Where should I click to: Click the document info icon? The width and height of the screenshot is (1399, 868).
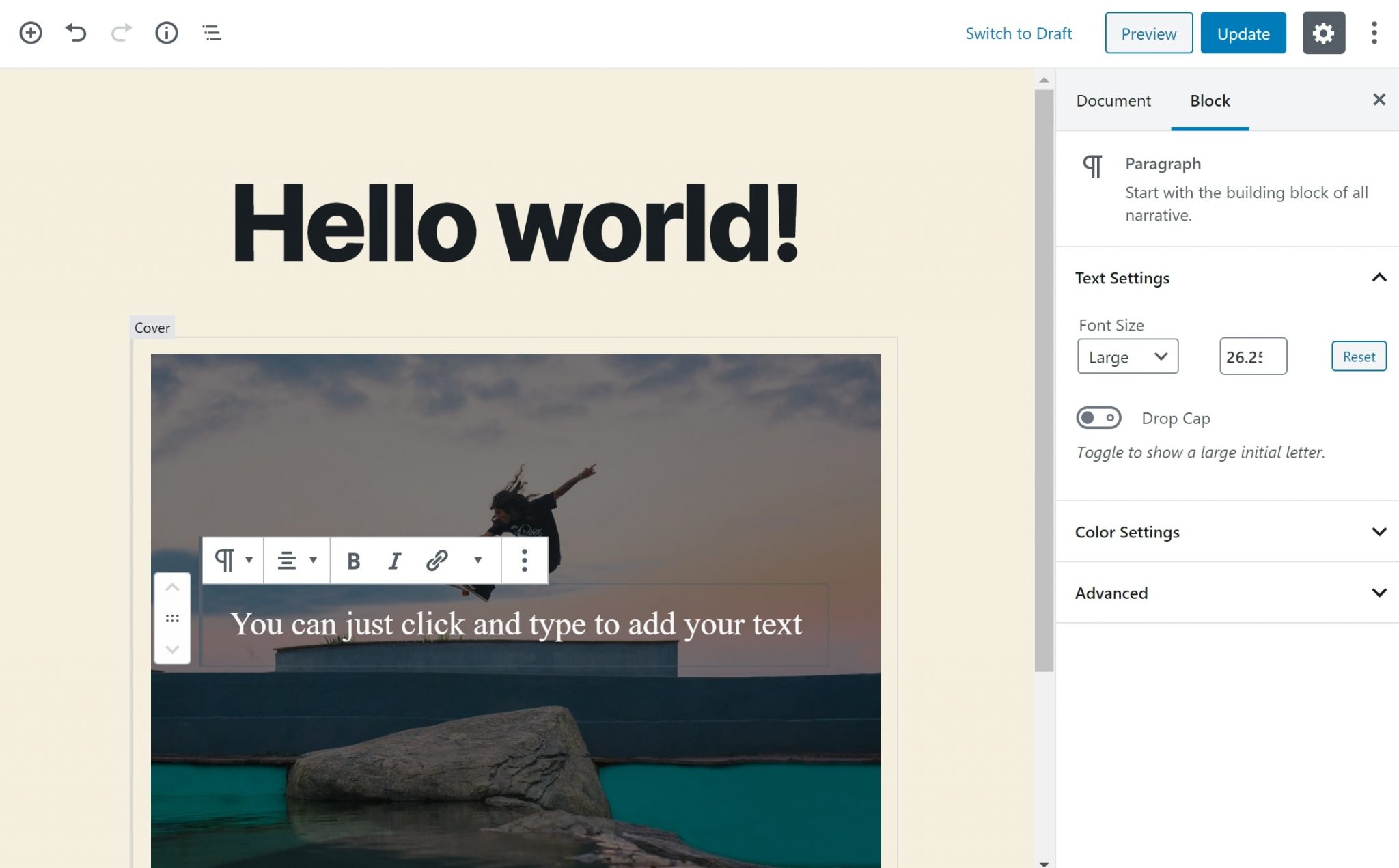coord(166,33)
